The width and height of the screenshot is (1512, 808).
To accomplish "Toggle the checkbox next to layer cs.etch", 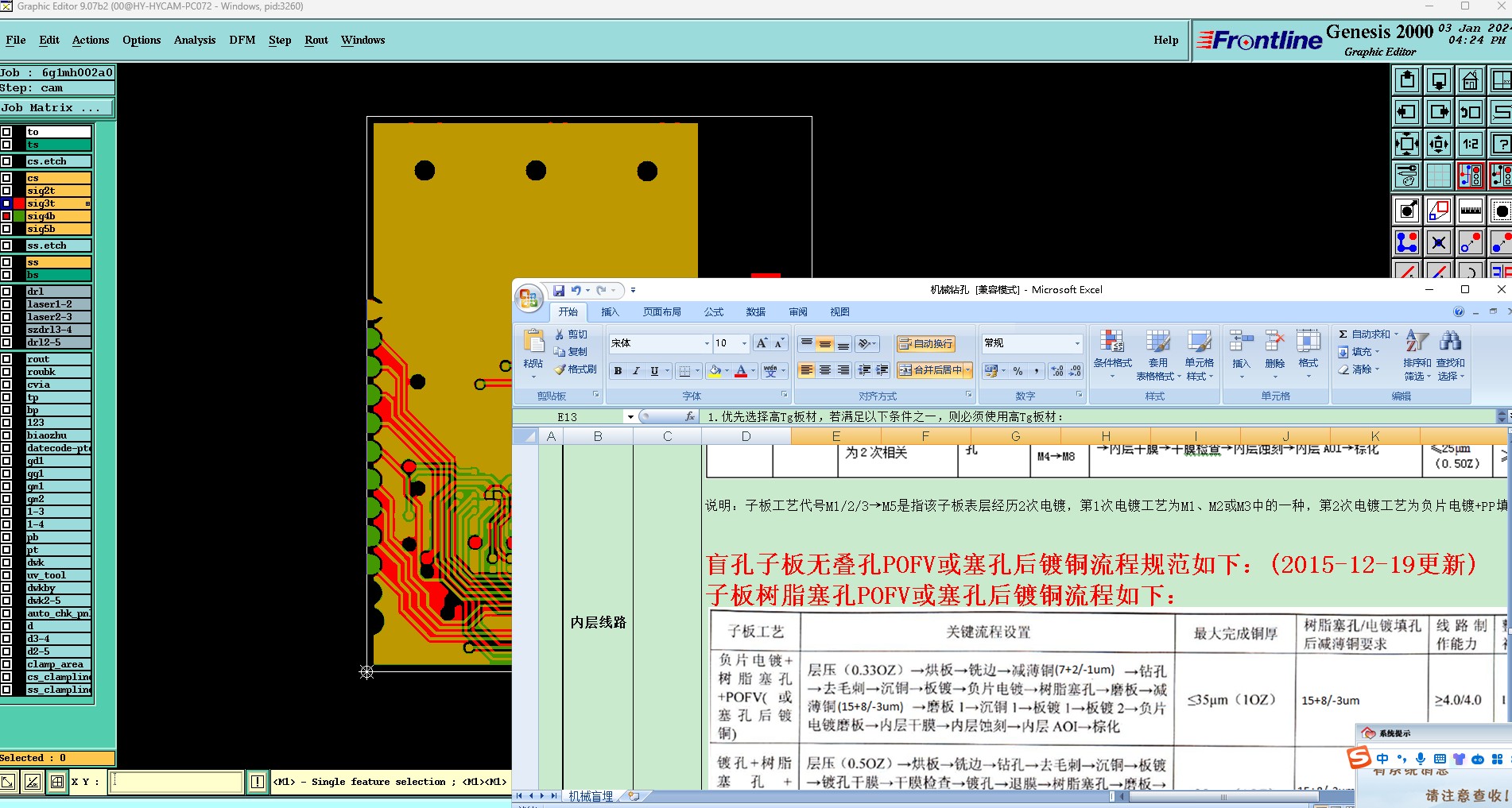I will [x=6, y=161].
